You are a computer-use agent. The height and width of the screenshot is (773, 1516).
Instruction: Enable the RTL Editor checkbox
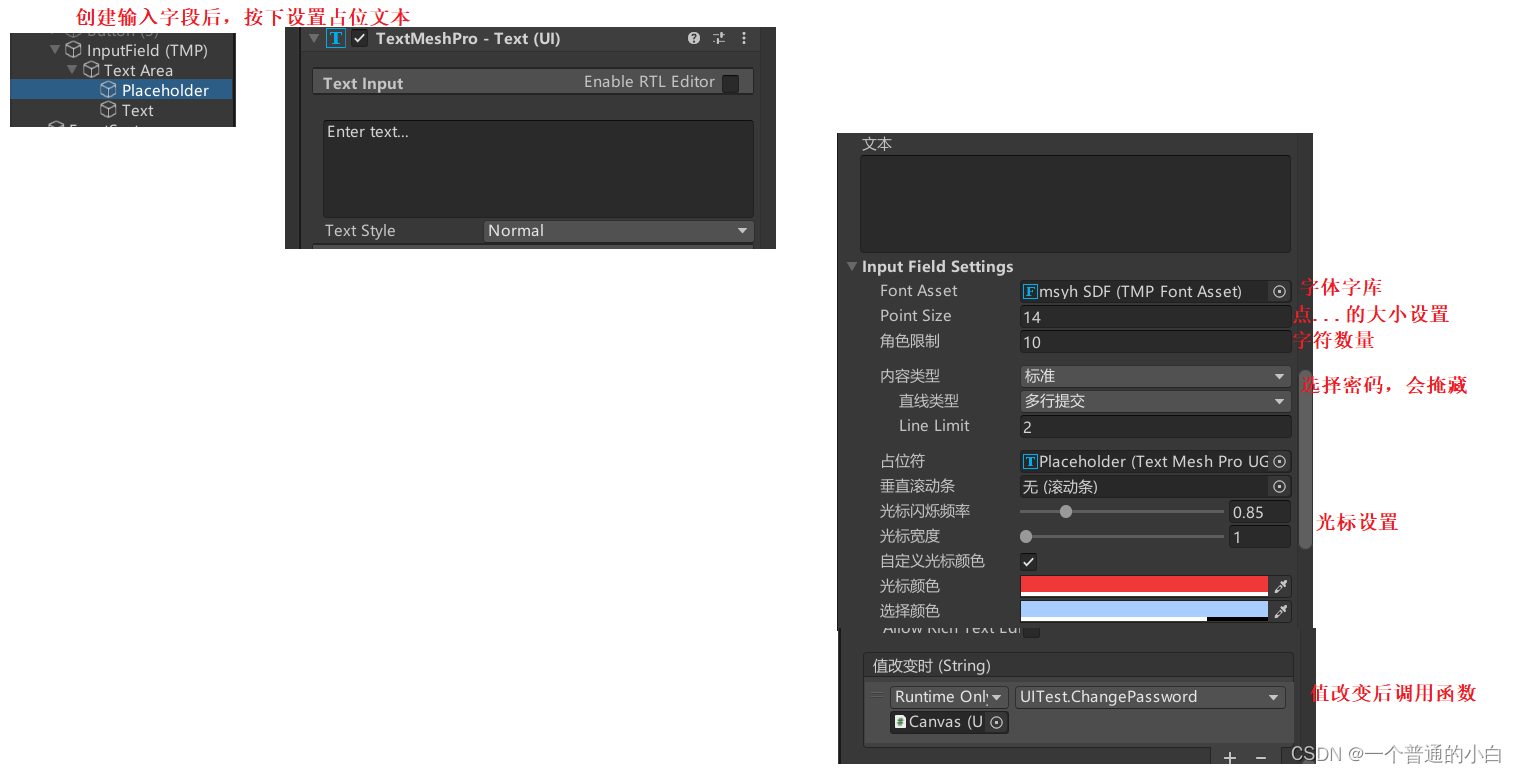pyautogui.click(x=731, y=83)
